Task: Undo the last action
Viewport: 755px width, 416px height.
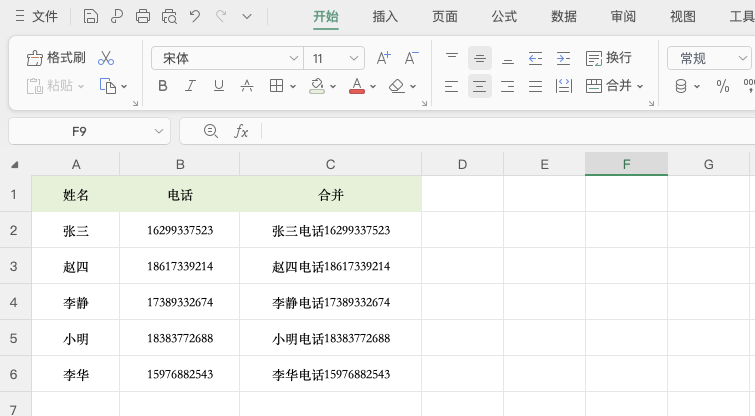Action: [x=195, y=16]
